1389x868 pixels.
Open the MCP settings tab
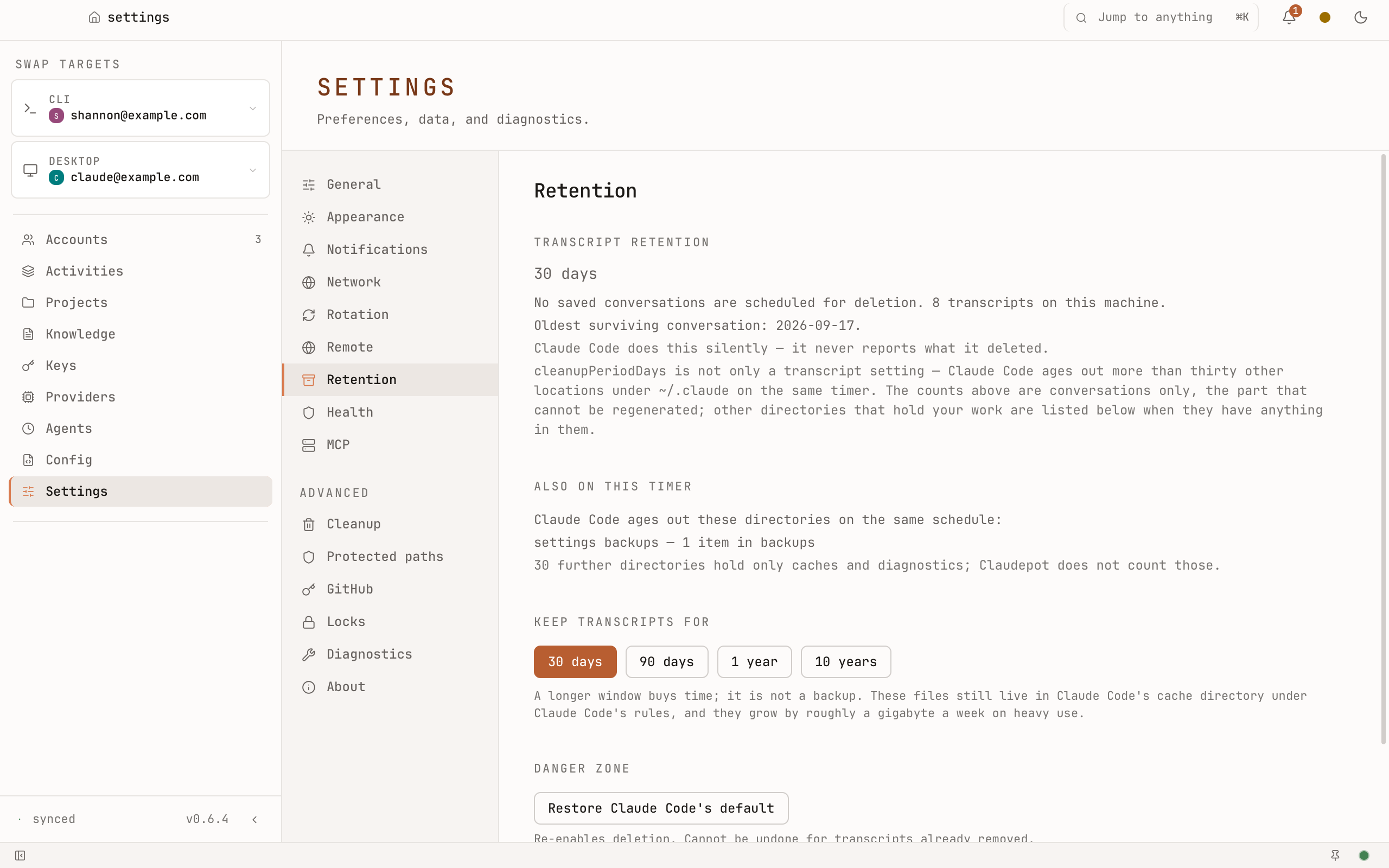(x=390, y=445)
